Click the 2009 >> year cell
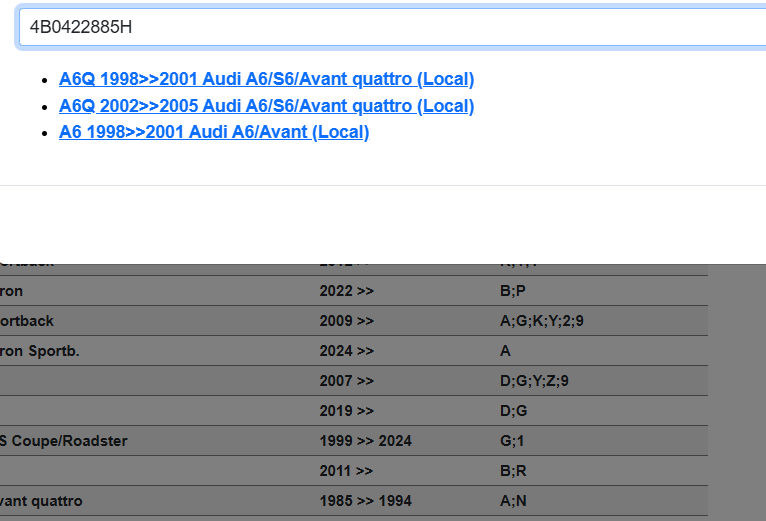Screen dimensions: 766x521 tap(346, 321)
